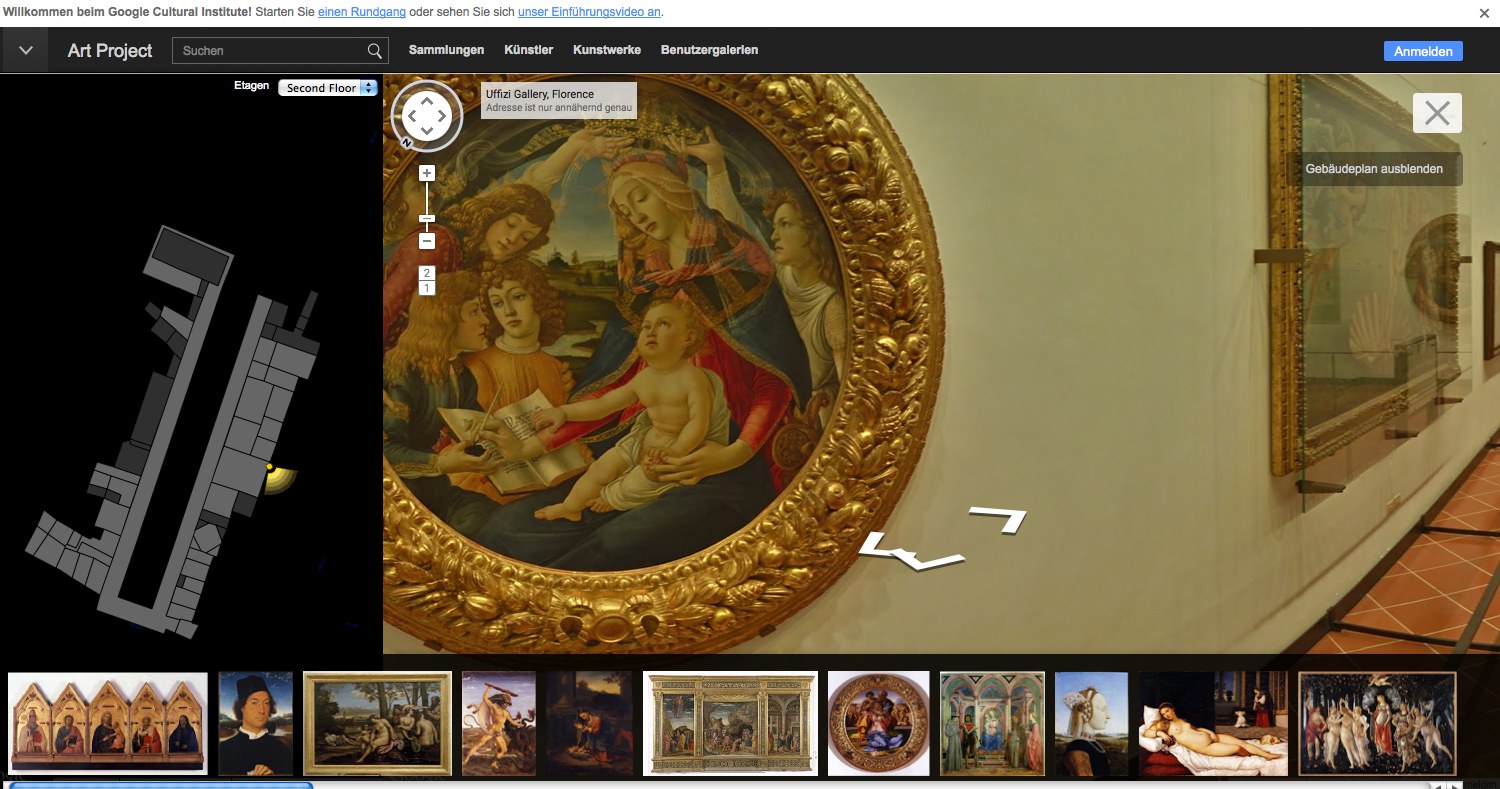Select the Primavera painting thumbnail
This screenshot has height=789, width=1500.
tap(1378, 723)
